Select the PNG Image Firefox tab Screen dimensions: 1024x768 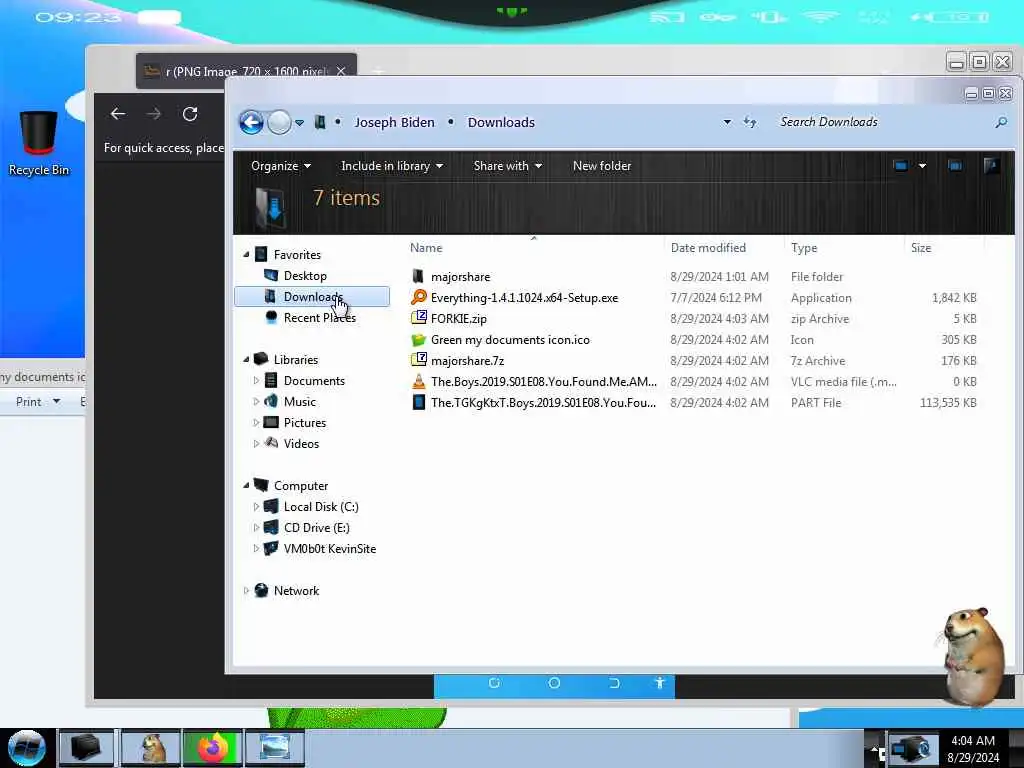pyautogui.click(x=246, y=71)
